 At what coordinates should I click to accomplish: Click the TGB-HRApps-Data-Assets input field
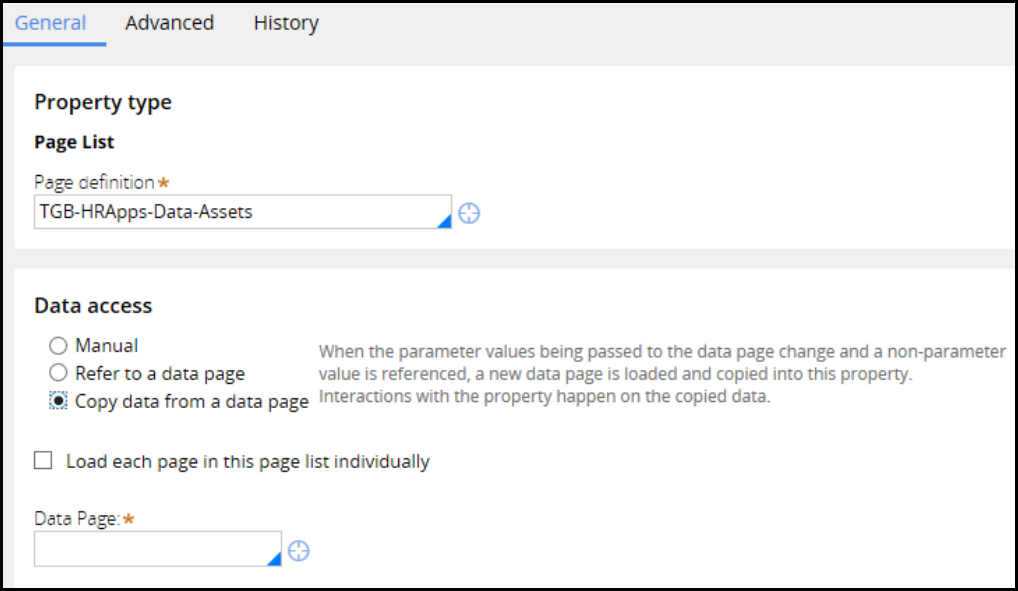[235, 212]
